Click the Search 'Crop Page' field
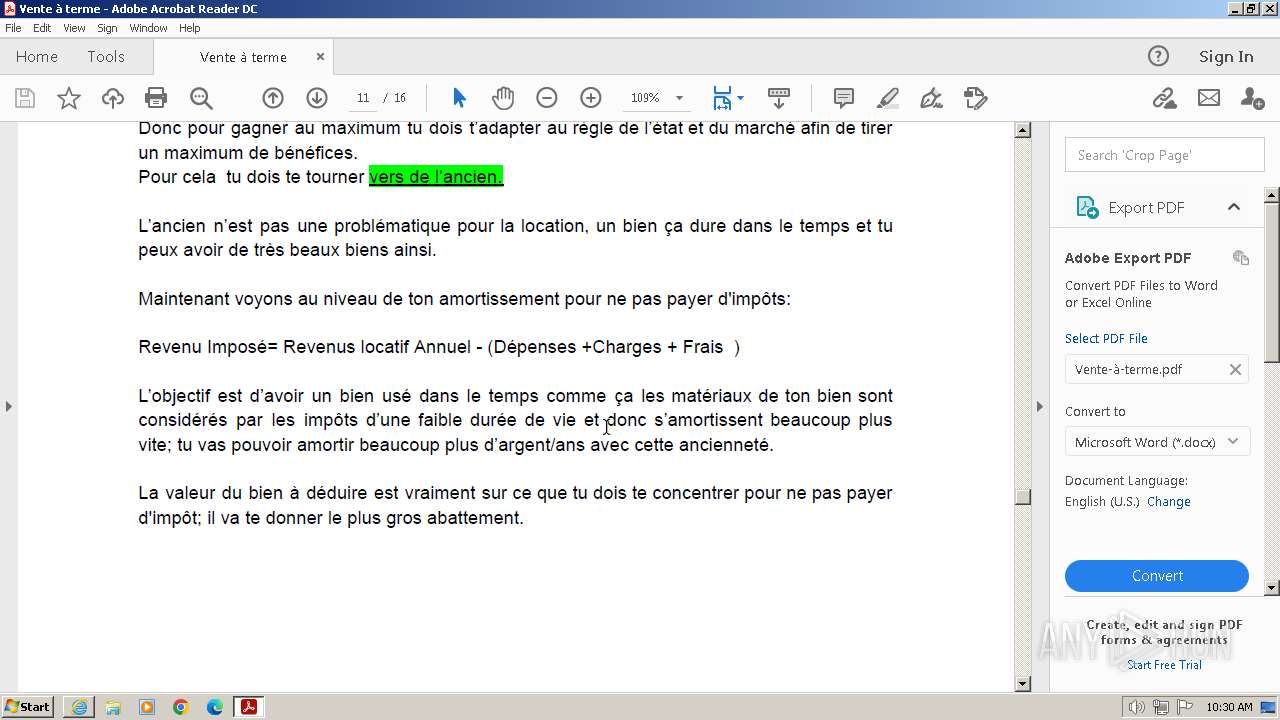Viewport: 1280px width, 720px height. (1165, 155)
